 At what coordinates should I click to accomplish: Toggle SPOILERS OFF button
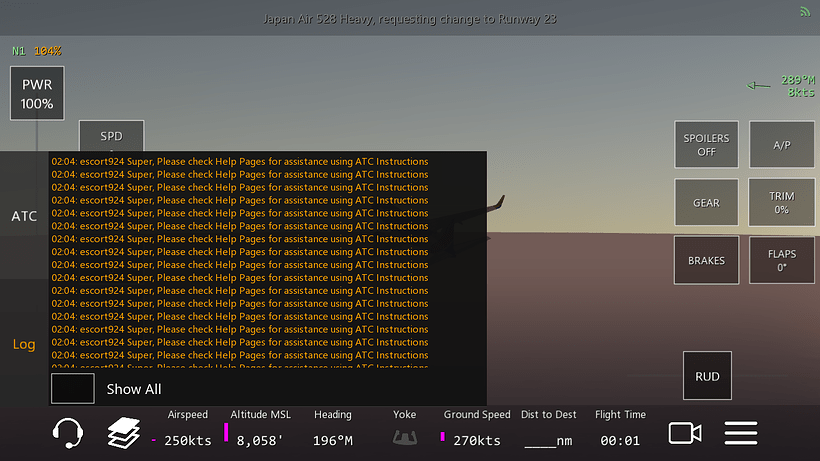tap(706, 145)
